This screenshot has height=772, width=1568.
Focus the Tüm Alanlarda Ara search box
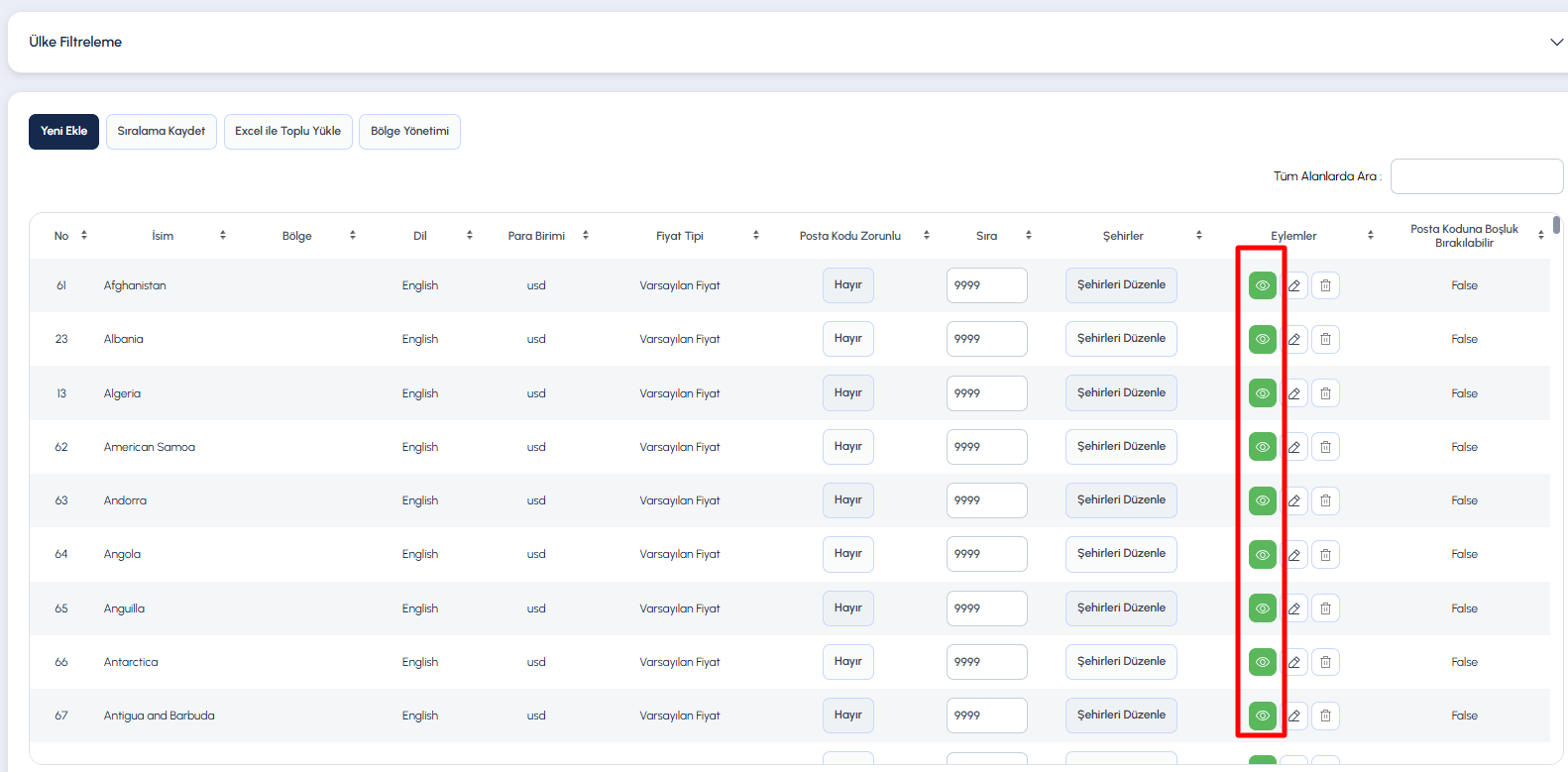[x=1477, y=176]
